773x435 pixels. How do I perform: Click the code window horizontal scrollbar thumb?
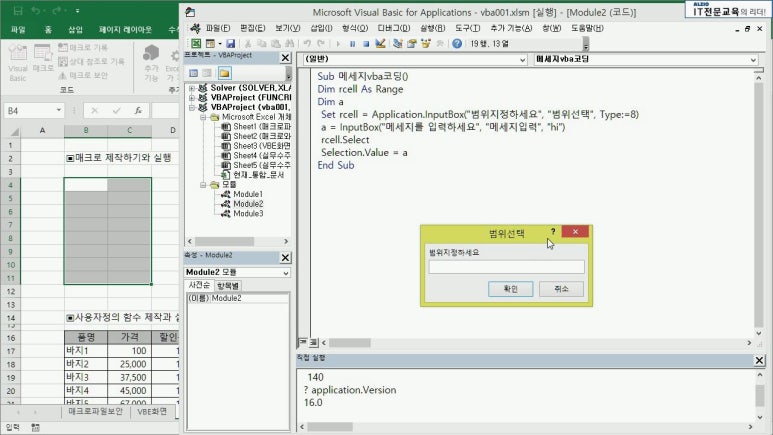350,343
